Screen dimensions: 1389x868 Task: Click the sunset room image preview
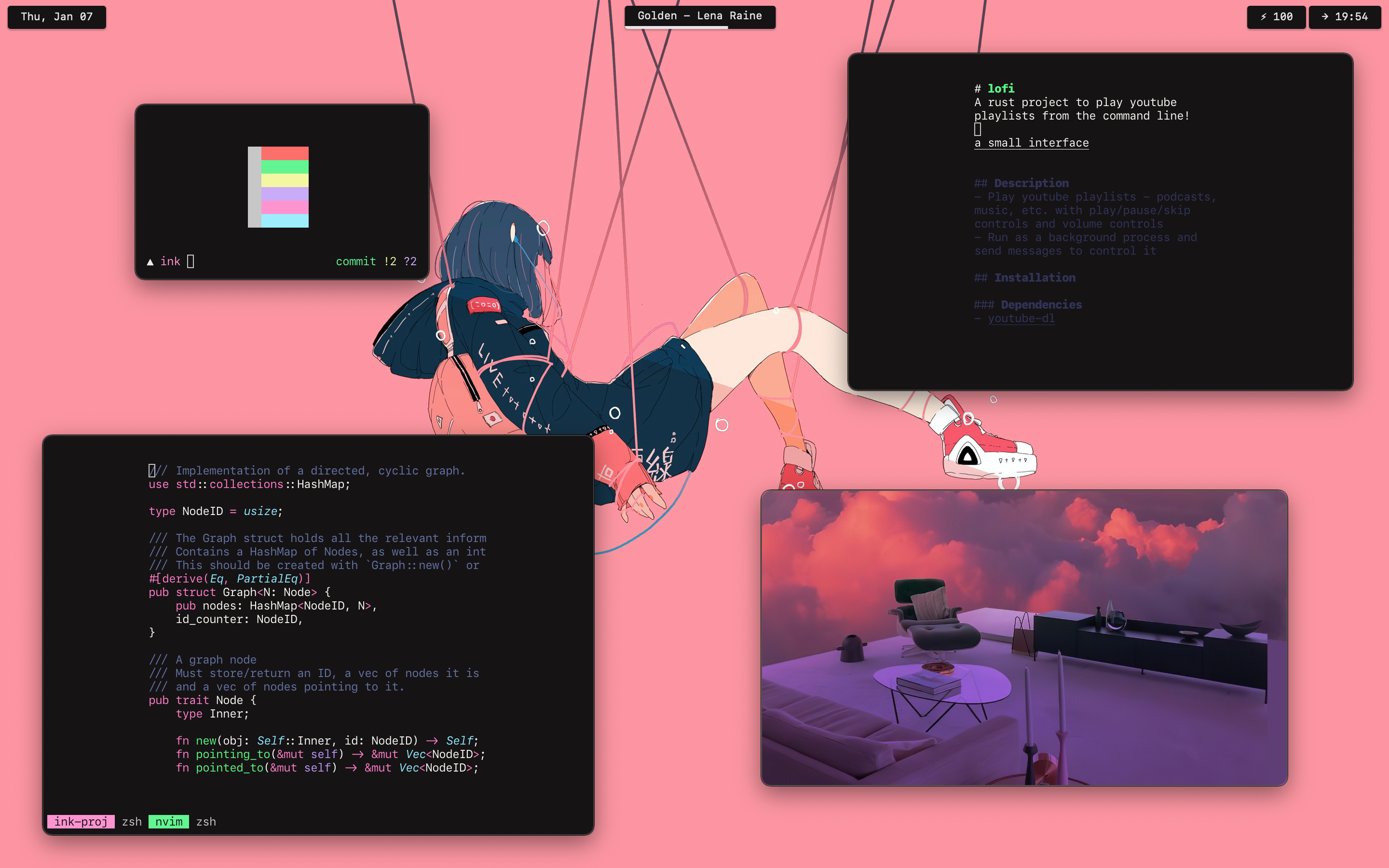point(1024,637)
